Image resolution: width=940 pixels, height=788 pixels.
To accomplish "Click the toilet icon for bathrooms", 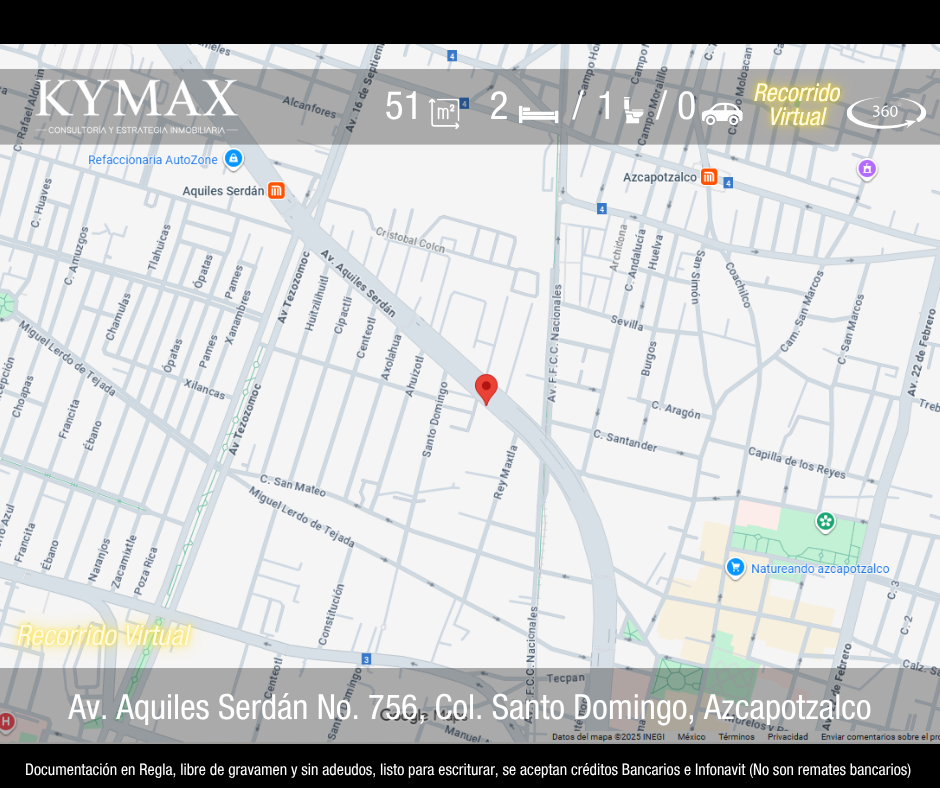I will point(633,109).
